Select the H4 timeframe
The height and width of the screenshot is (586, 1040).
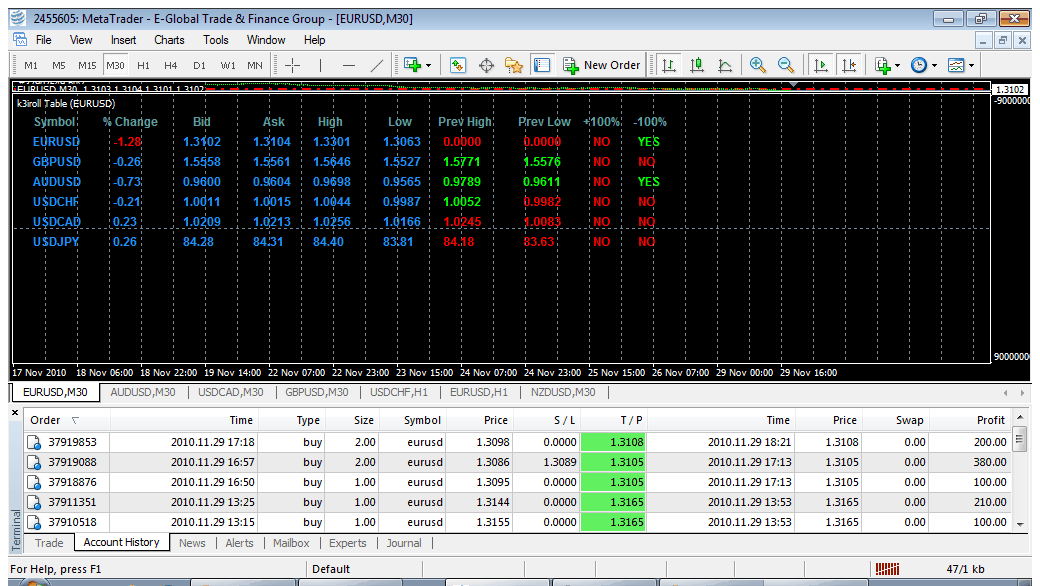[170, 66]
